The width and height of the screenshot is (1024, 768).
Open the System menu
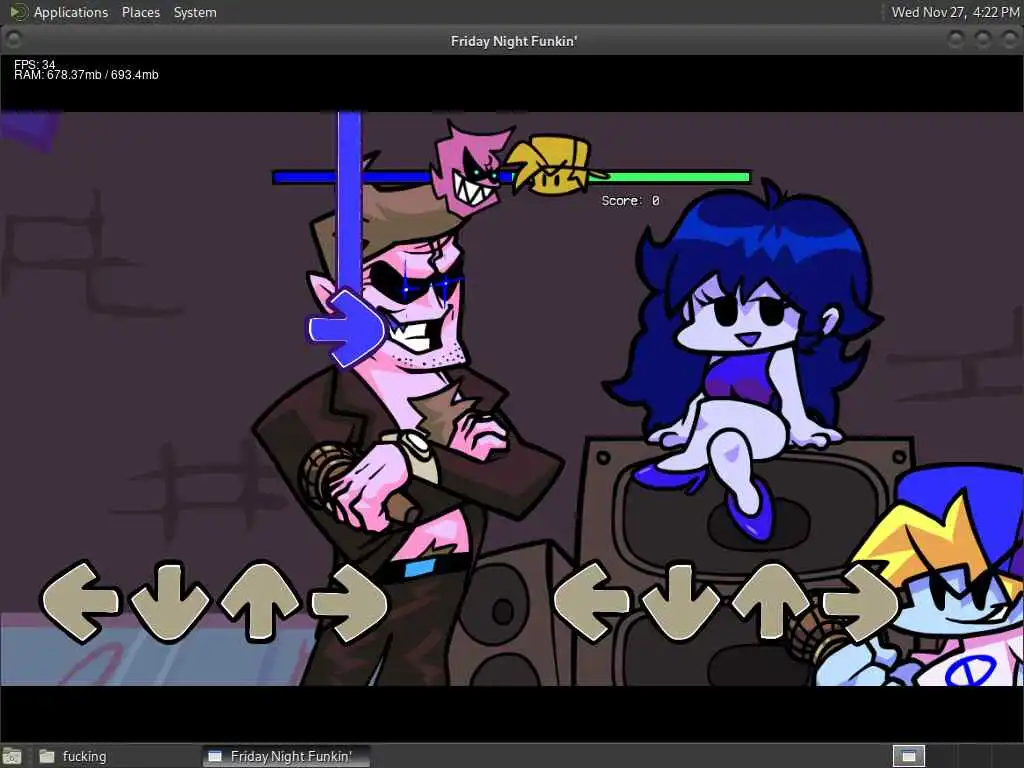[195, 12]
